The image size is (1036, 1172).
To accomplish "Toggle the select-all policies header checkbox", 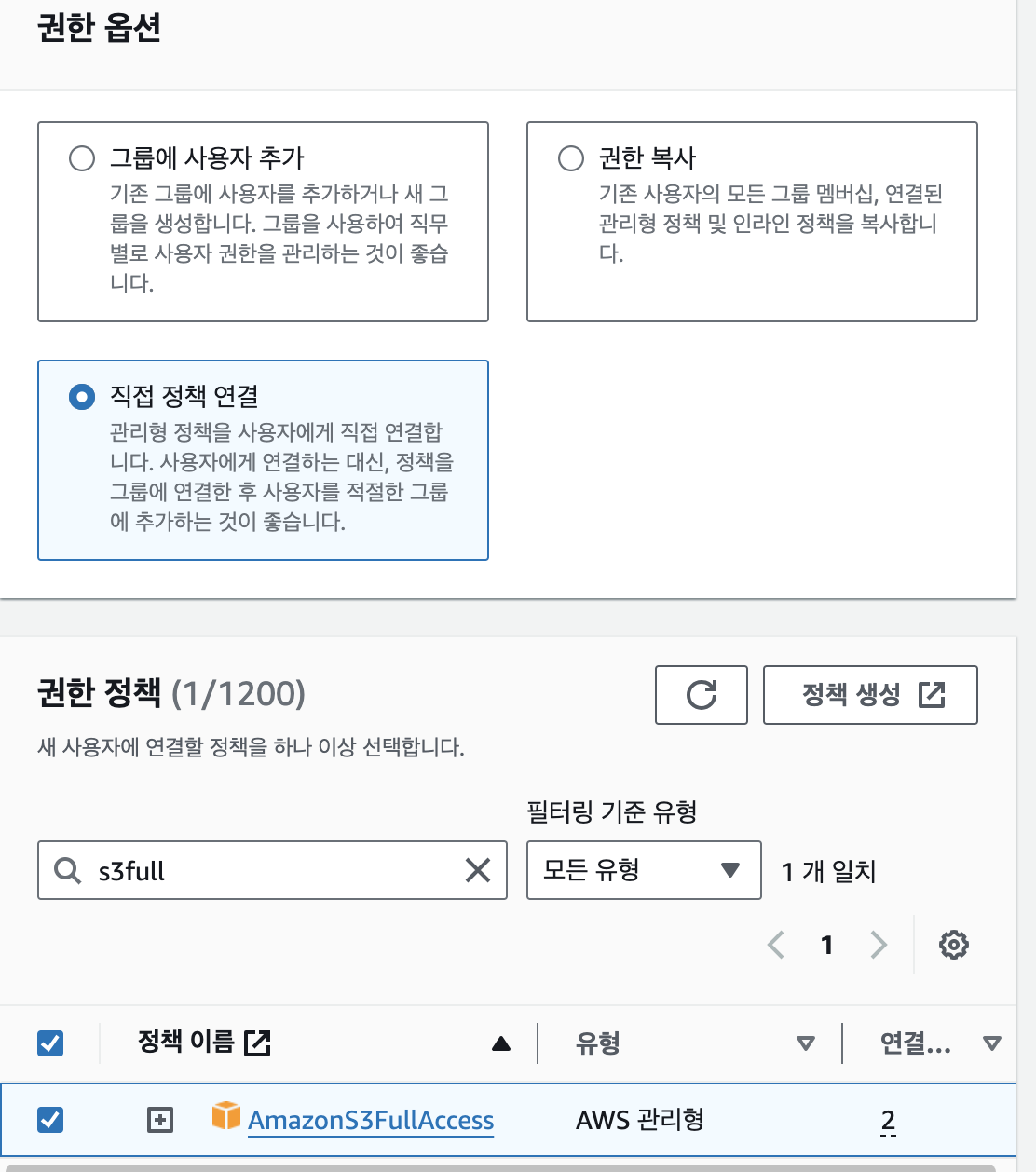I will (x=50, y=1043).
